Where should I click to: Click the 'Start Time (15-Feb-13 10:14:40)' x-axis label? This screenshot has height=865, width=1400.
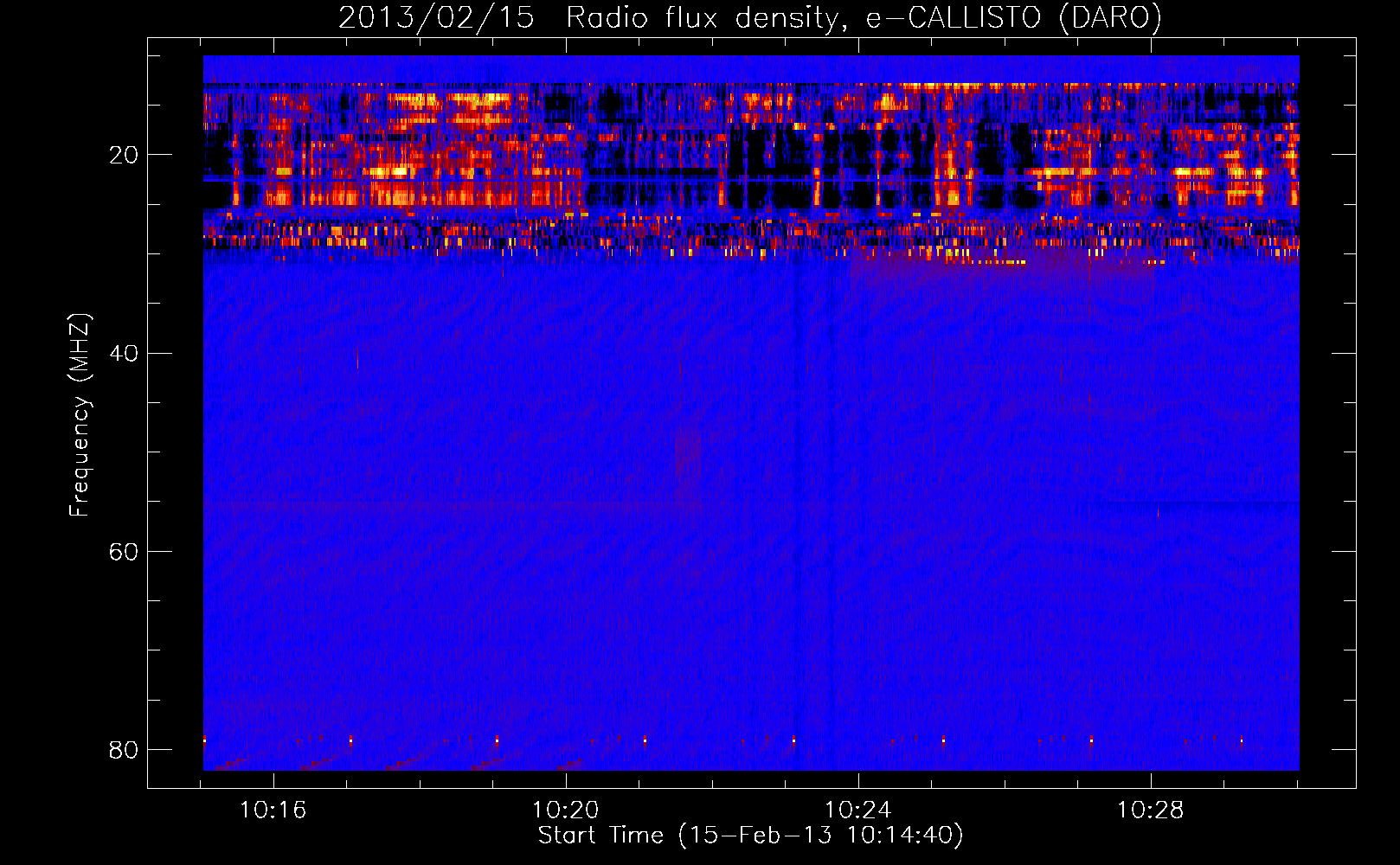(x=750, y=836)
